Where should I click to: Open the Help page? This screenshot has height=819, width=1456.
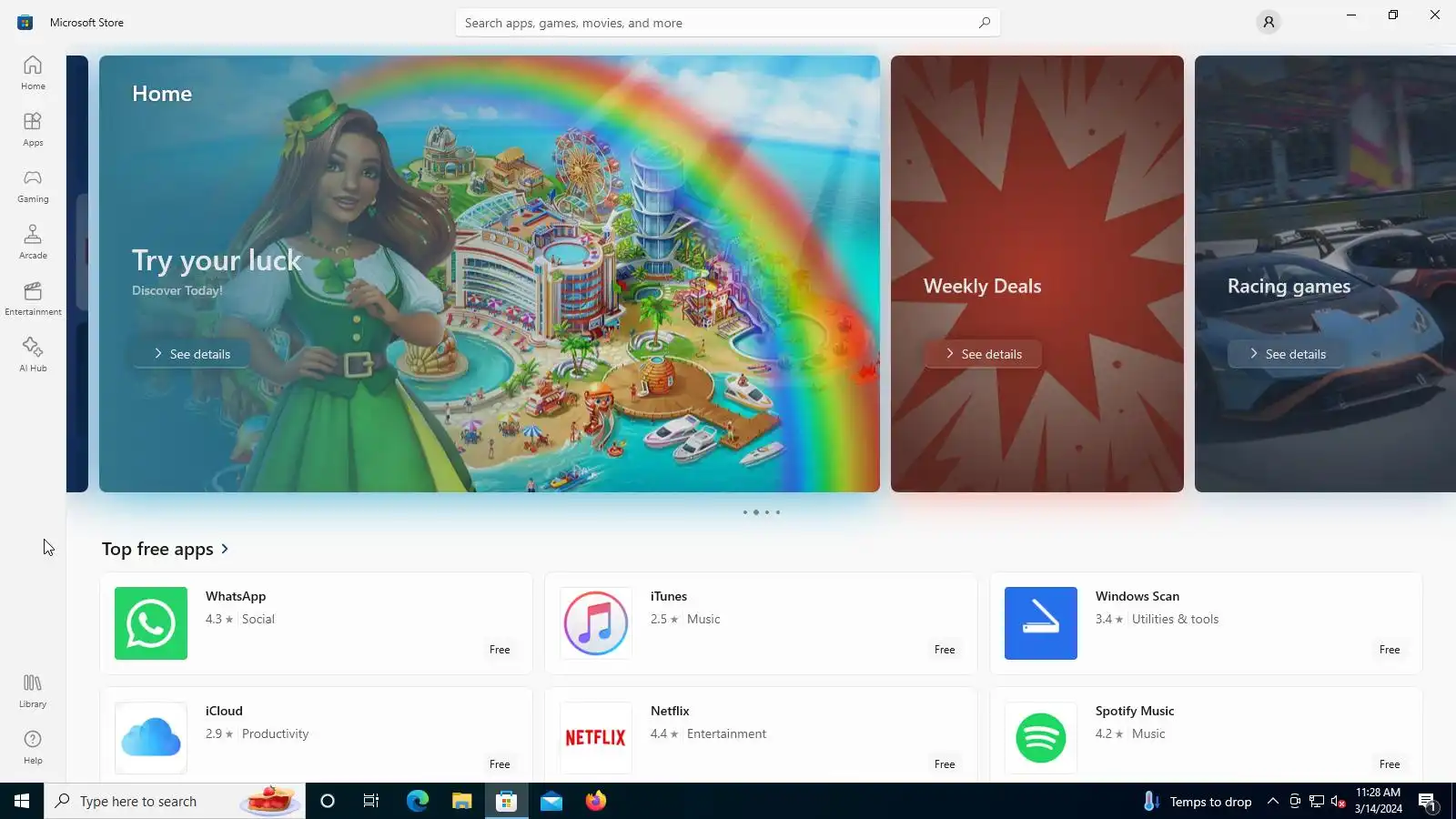(33, 747)
